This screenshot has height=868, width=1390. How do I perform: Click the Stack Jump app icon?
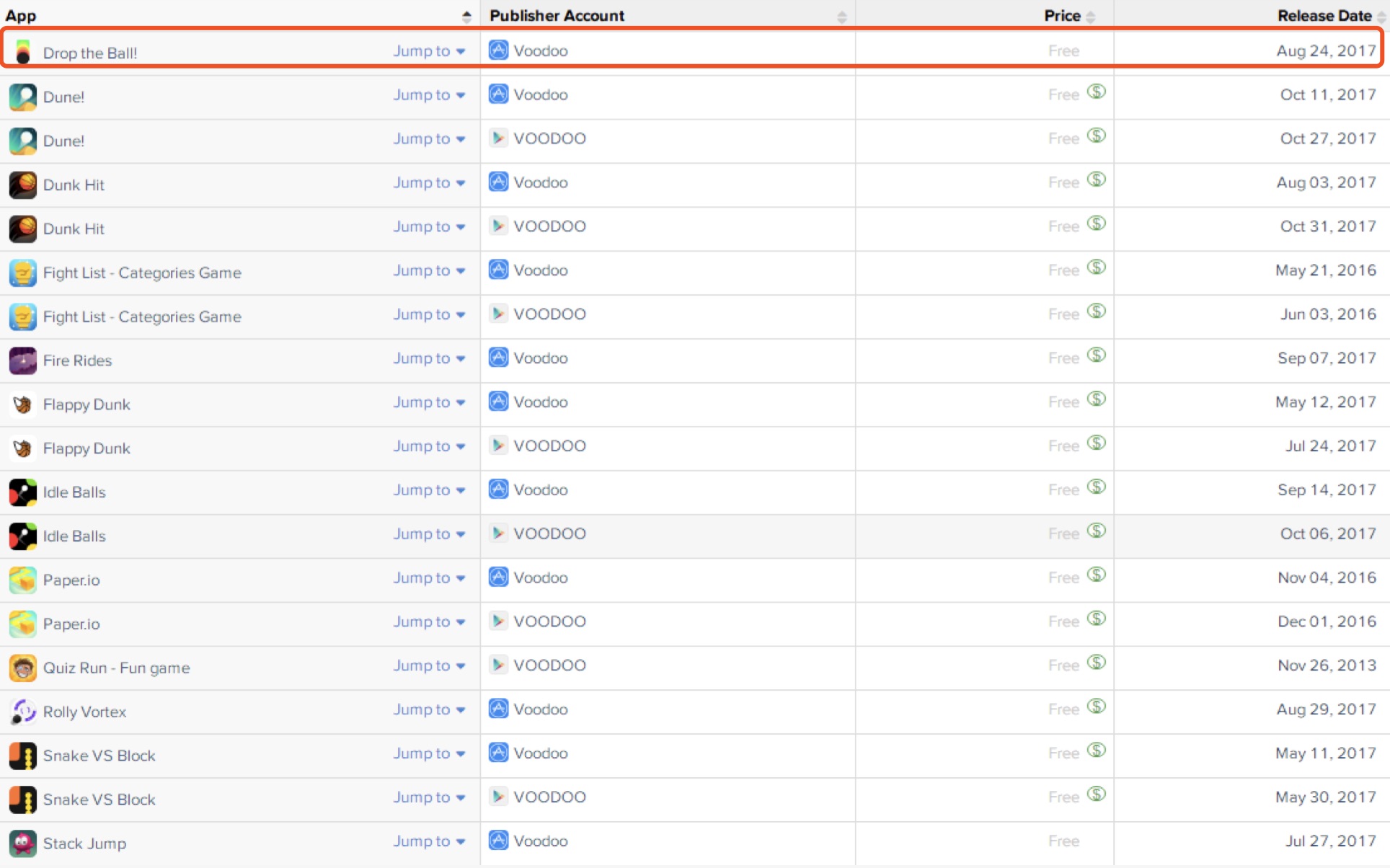(23, 843)
